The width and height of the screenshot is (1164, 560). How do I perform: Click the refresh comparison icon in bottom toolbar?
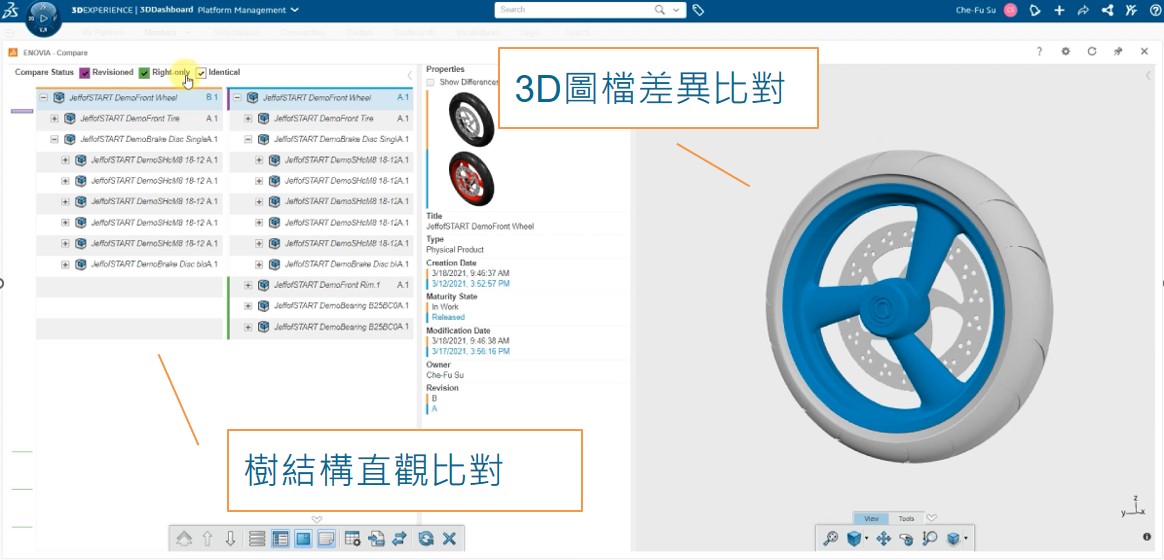click(426, 539)
